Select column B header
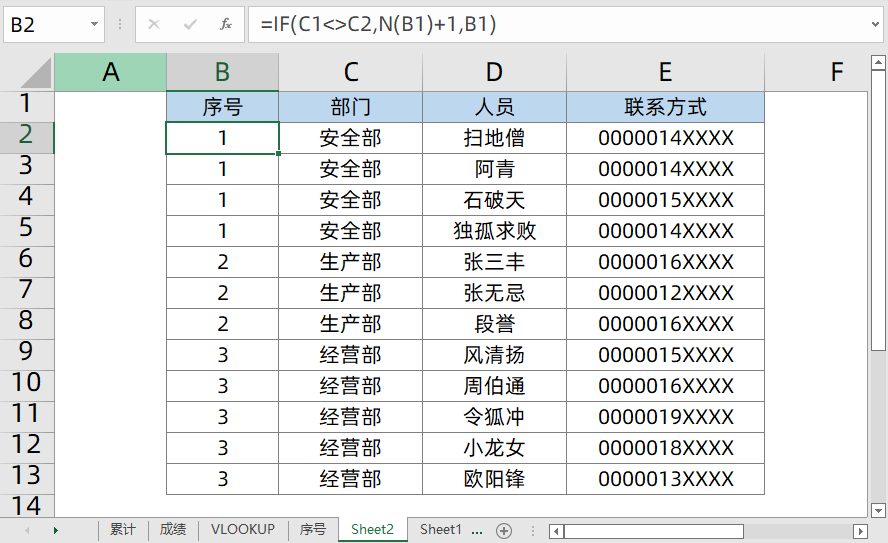 (222, 72)
